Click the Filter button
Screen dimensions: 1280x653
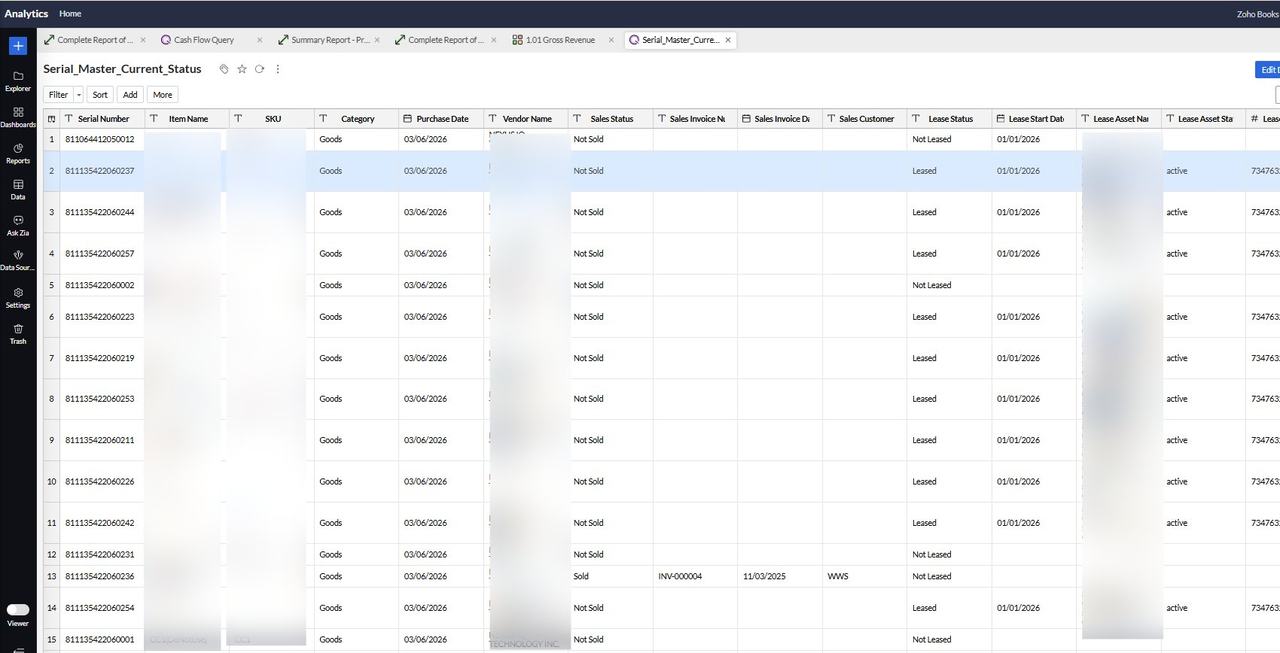[58, 95]
